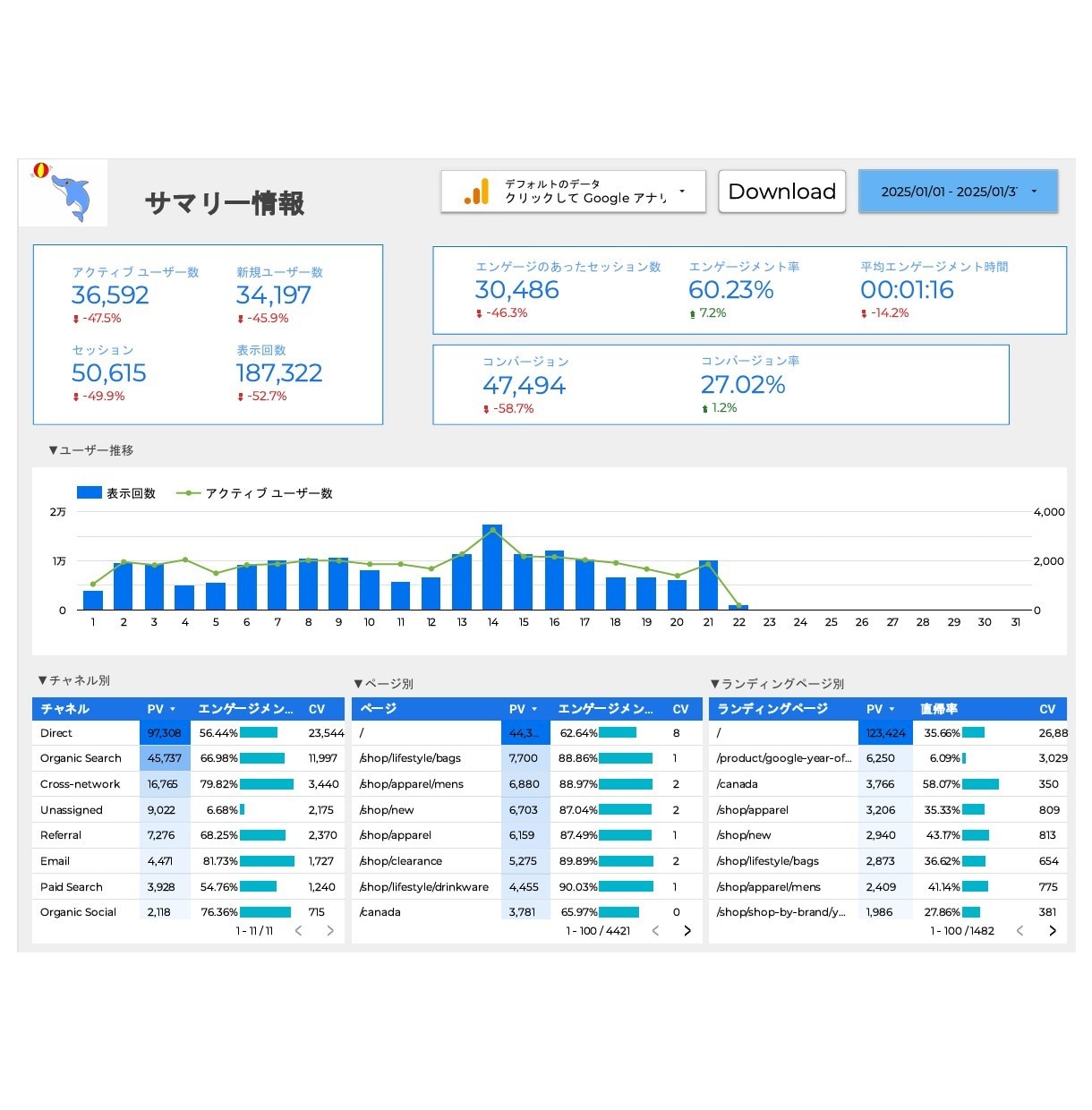
Task: Select the Paid Search channel row
Action: click(x=188, y=887)
